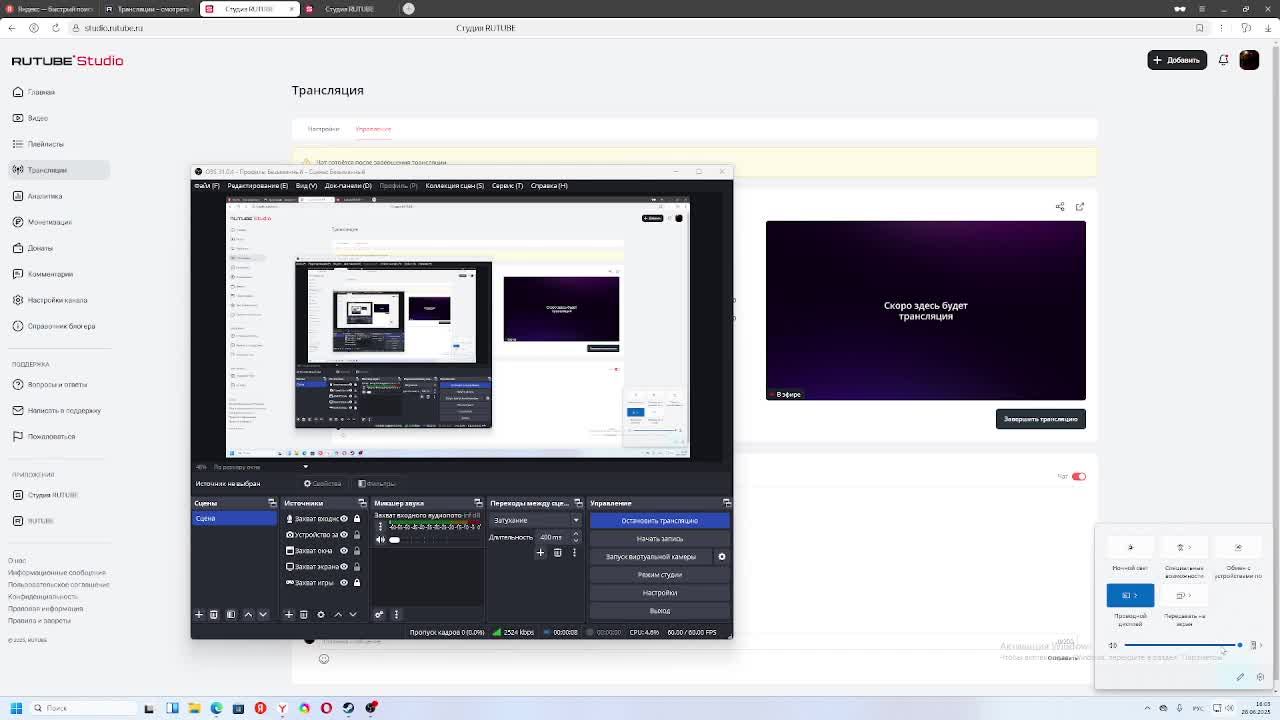Toggle visibility of Устройство захвата source
1280x720 pixels.
pyautogui.click(x=344, y=535)
